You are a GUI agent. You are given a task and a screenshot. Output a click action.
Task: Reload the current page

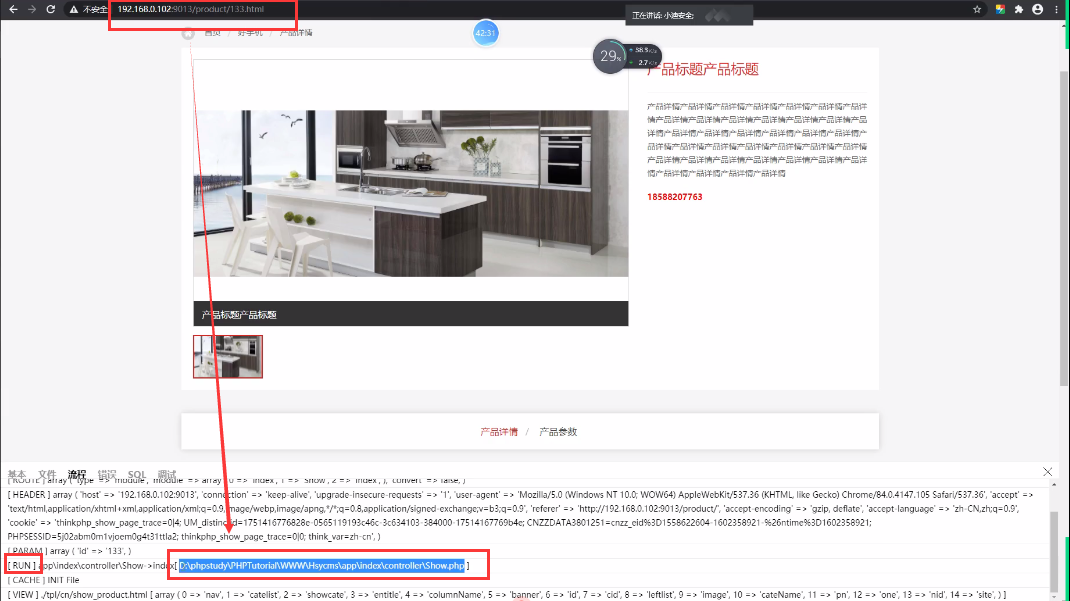51,9
